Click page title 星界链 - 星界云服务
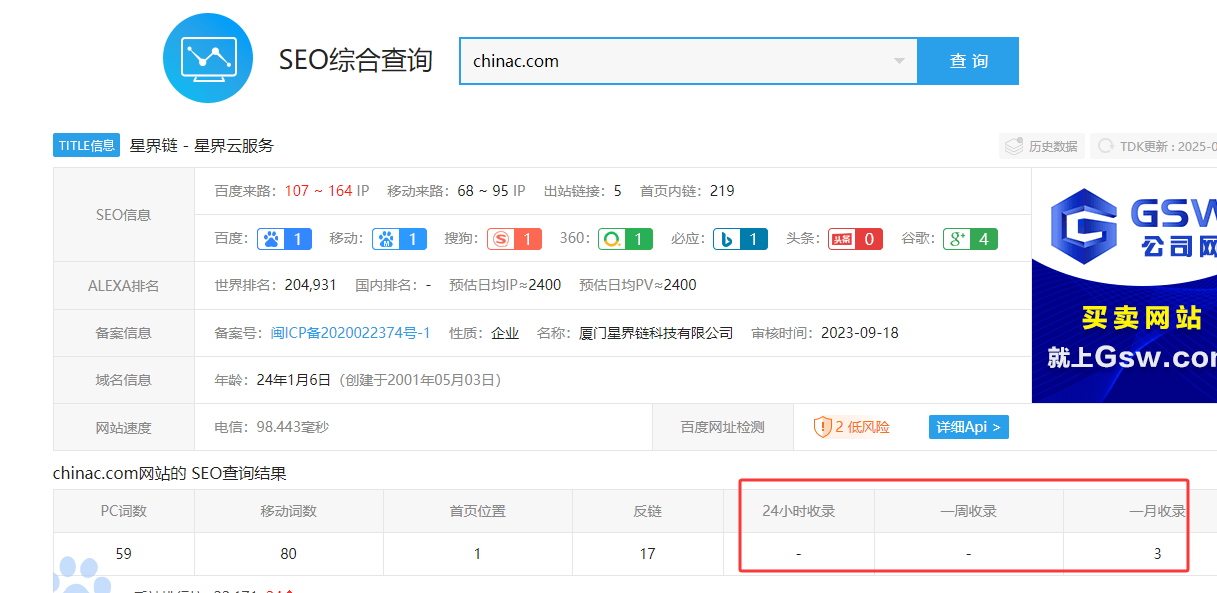The height and width of the screenshot is (593, 1217). click(201, 146)
